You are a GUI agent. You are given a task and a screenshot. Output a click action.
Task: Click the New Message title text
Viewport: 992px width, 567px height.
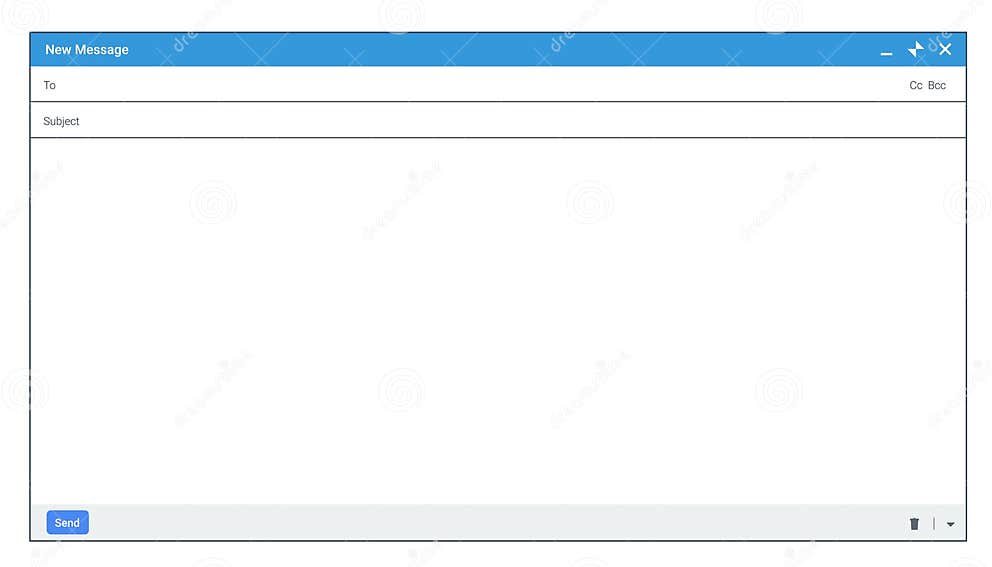tap(87, 49)
